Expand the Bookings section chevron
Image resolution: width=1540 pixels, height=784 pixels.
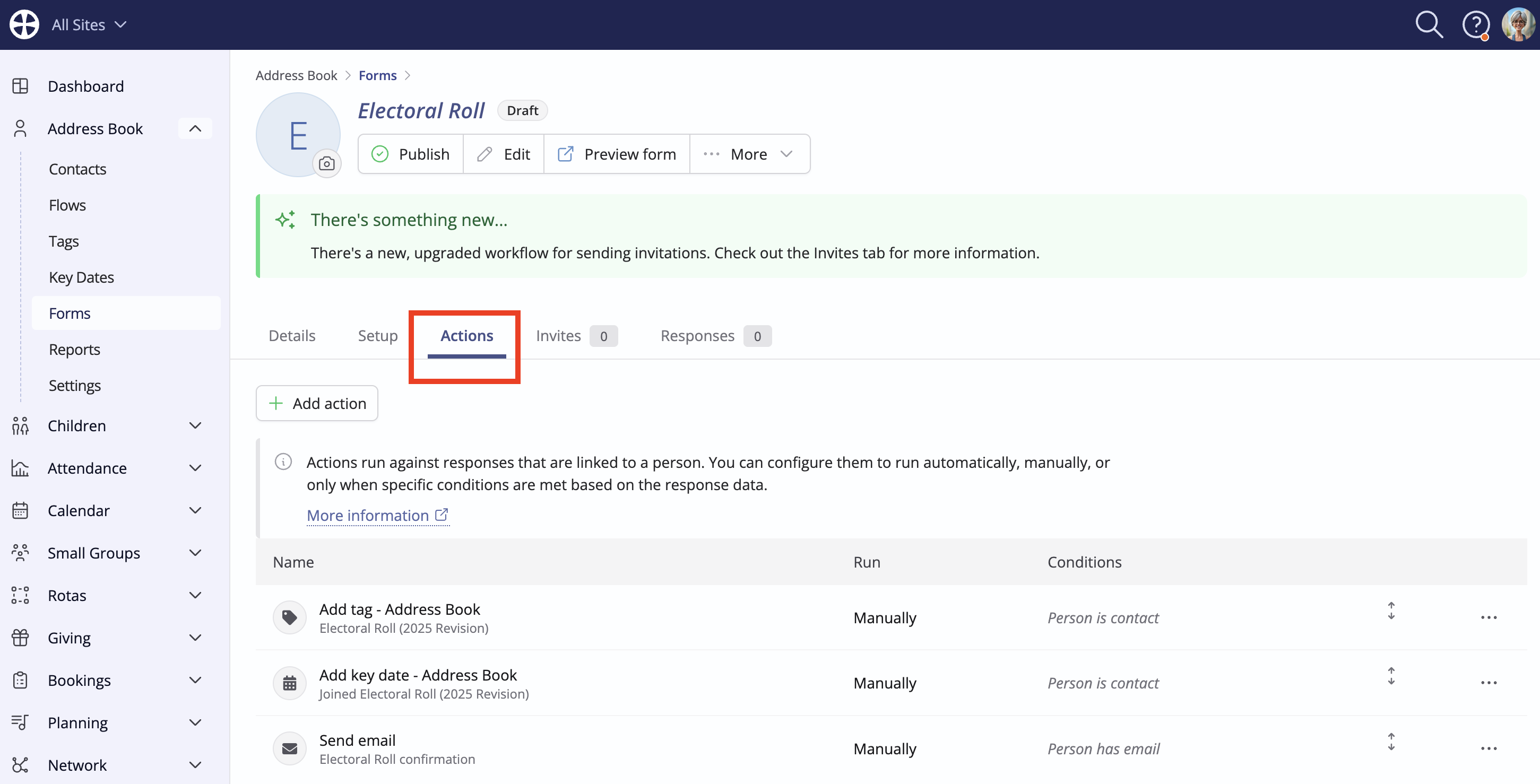tap(195, 680)
